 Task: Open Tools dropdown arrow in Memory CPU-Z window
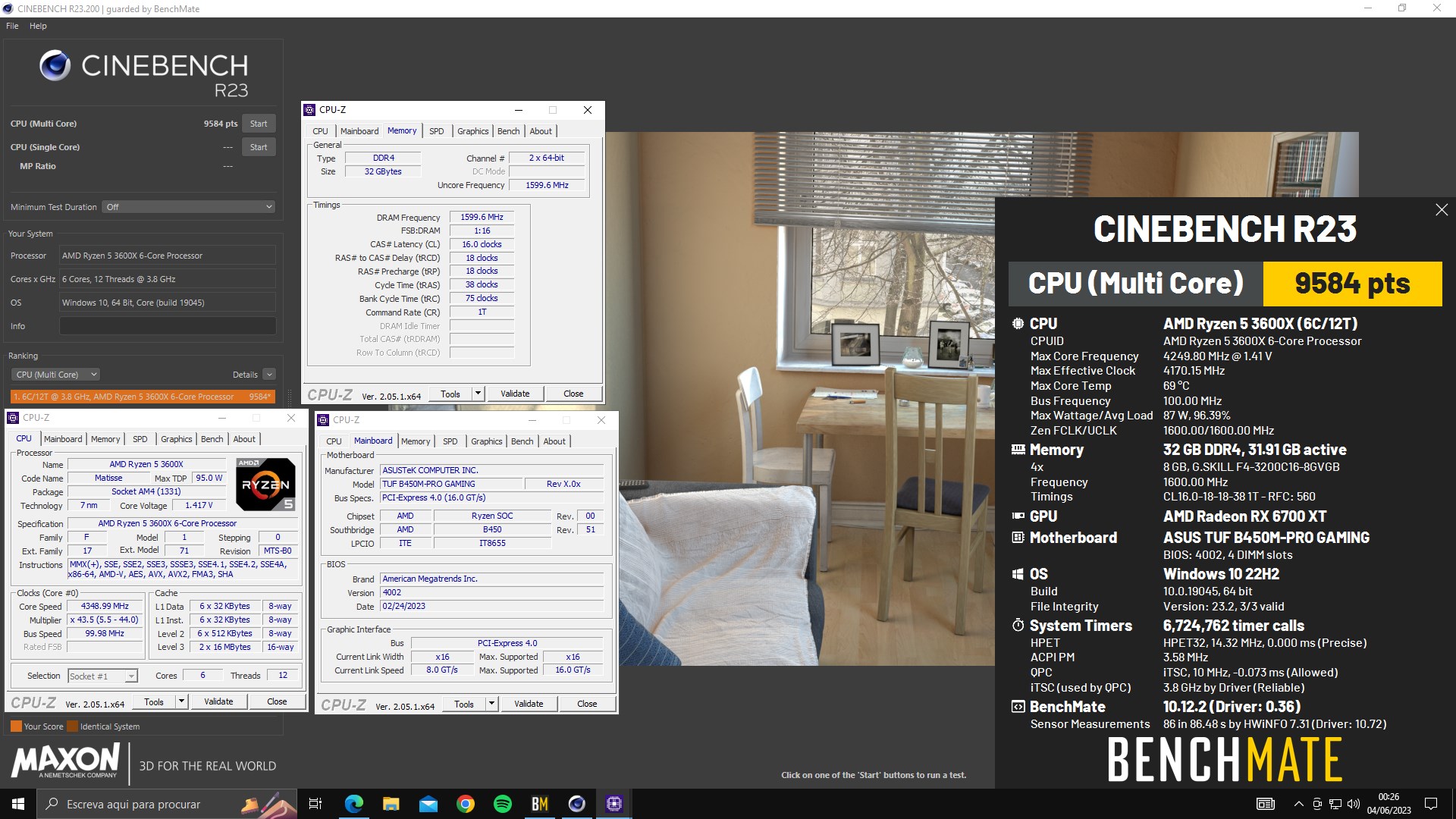point(478,394)
